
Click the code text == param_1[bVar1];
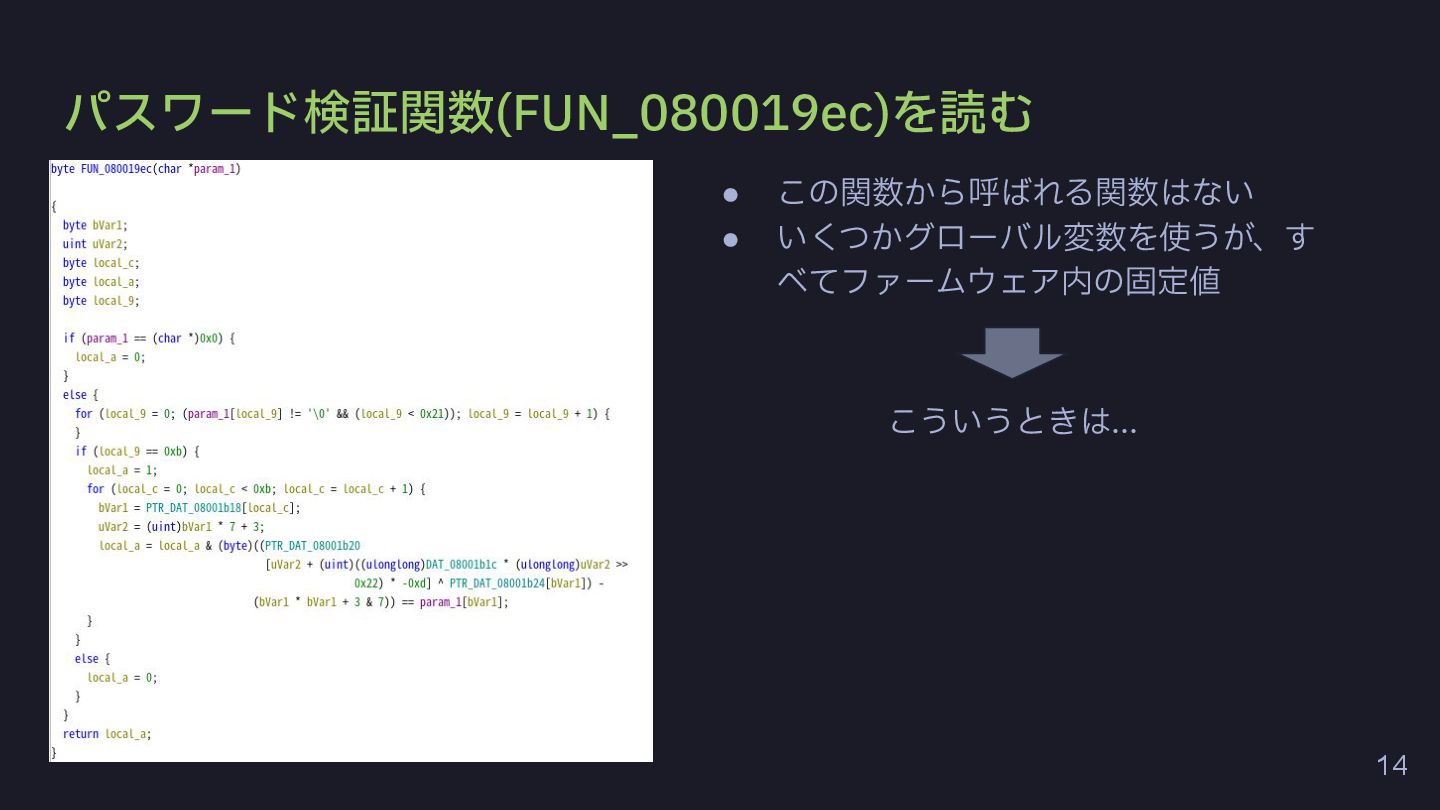pos(456,603)
